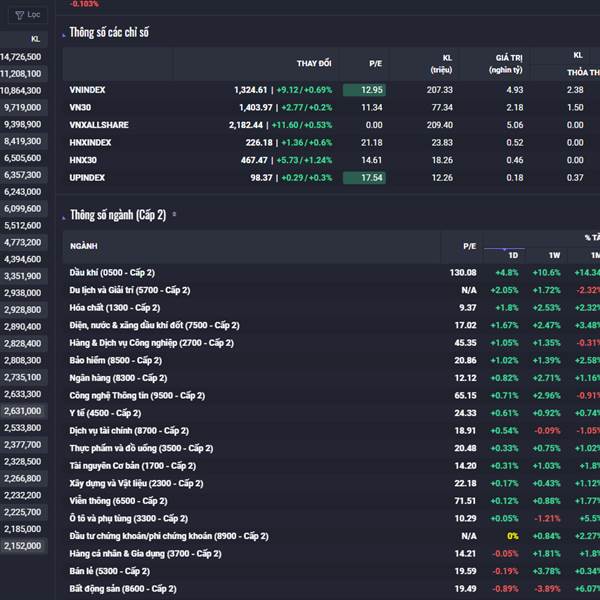The width and height of the screenshot is (600, 600).
Task: Click the KL header in left volume list
Action: click(35, 39)
